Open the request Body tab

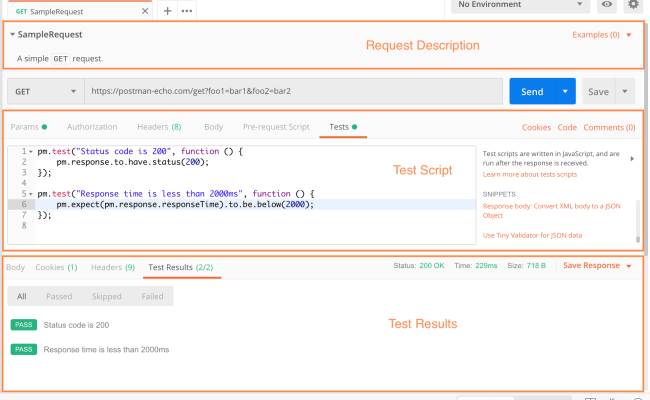tap(213, 127)
